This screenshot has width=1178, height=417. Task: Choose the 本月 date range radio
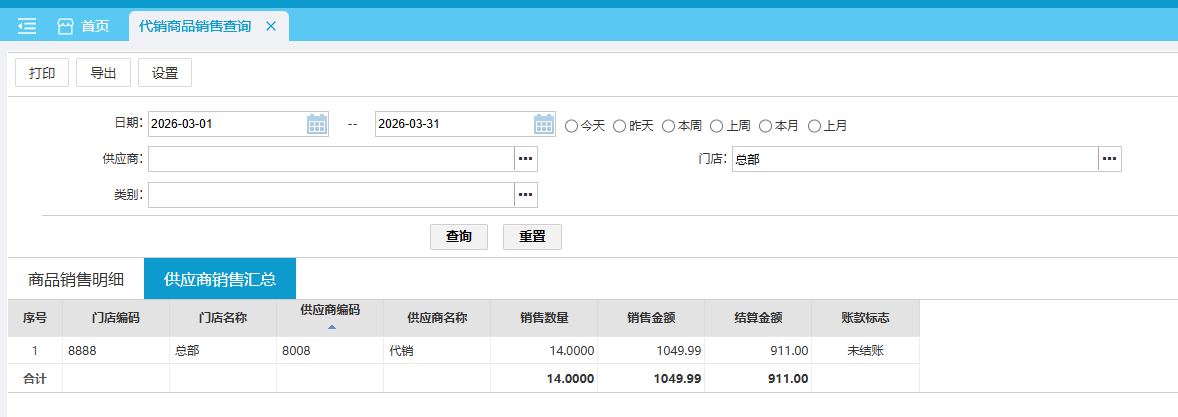[766, 126]
